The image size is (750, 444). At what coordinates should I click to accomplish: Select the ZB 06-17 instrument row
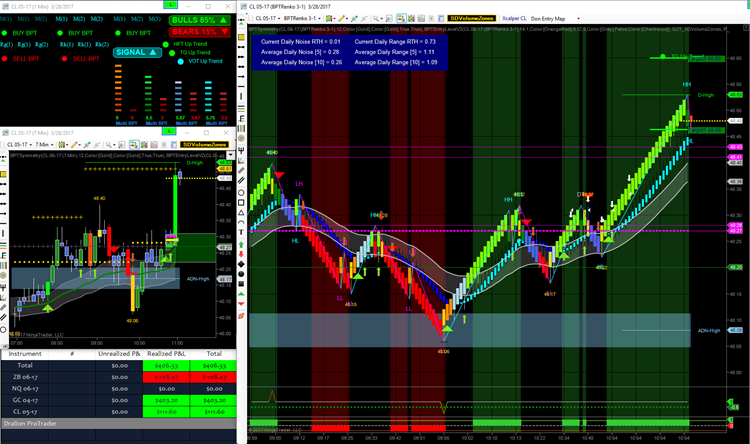[119, 377]
